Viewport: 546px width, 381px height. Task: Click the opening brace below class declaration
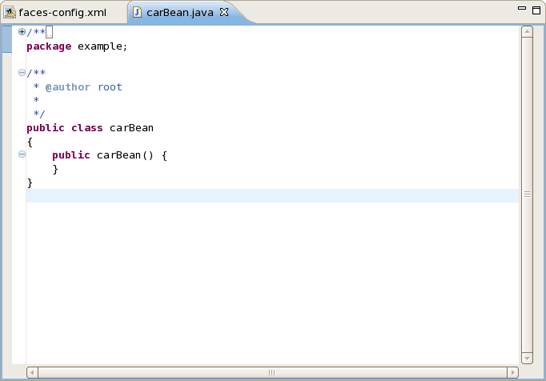(30, 142)
